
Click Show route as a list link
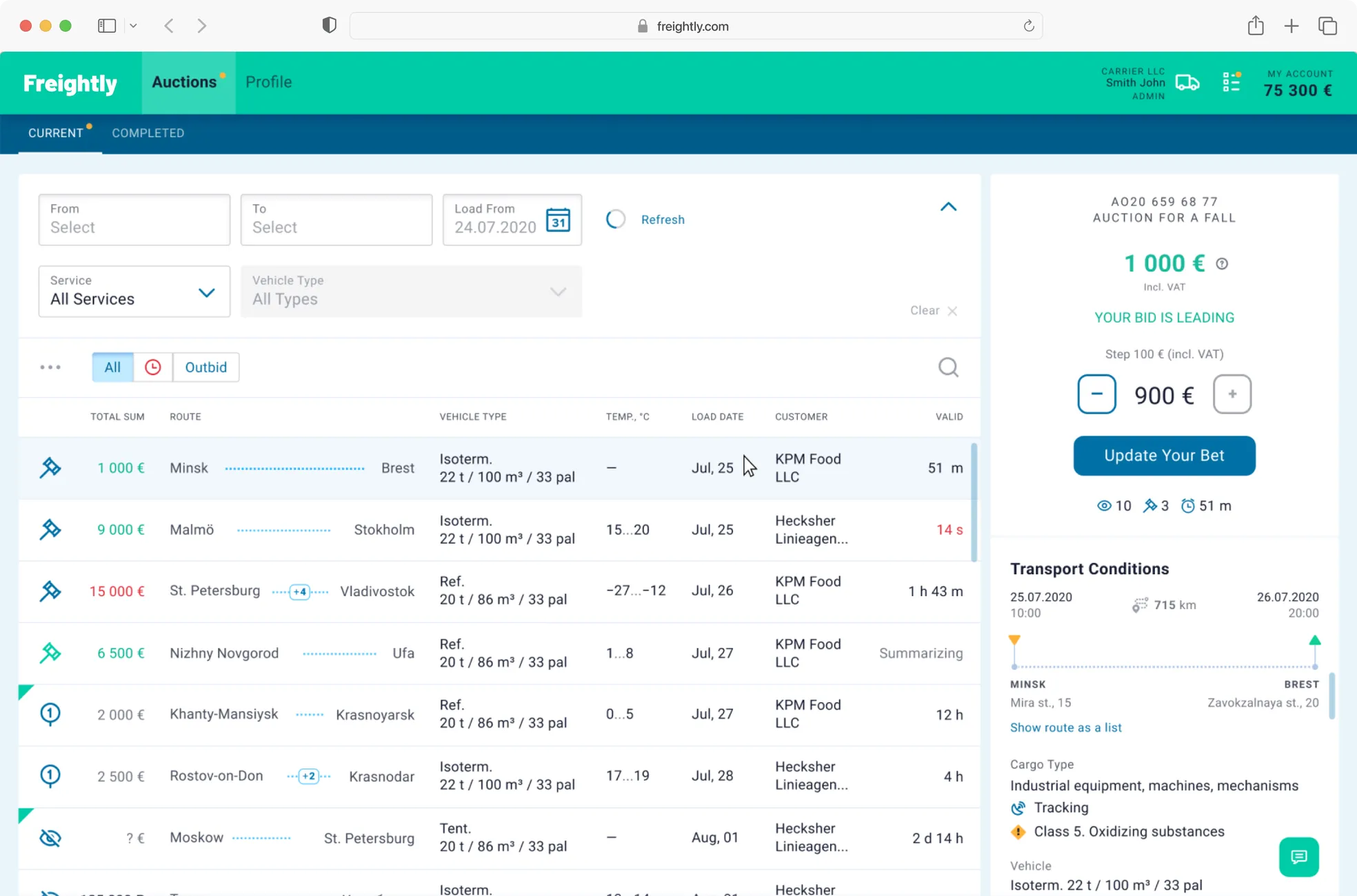coord(1065,728)
